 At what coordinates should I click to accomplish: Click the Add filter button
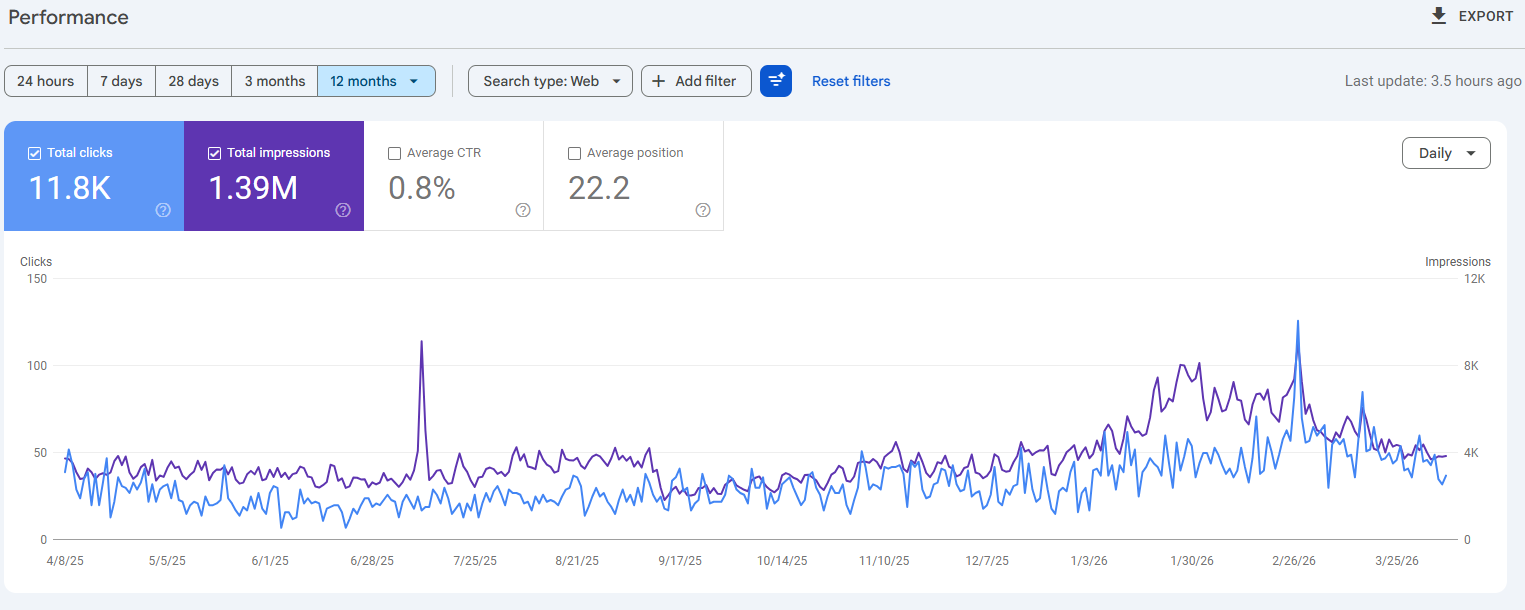click(696, 81)
